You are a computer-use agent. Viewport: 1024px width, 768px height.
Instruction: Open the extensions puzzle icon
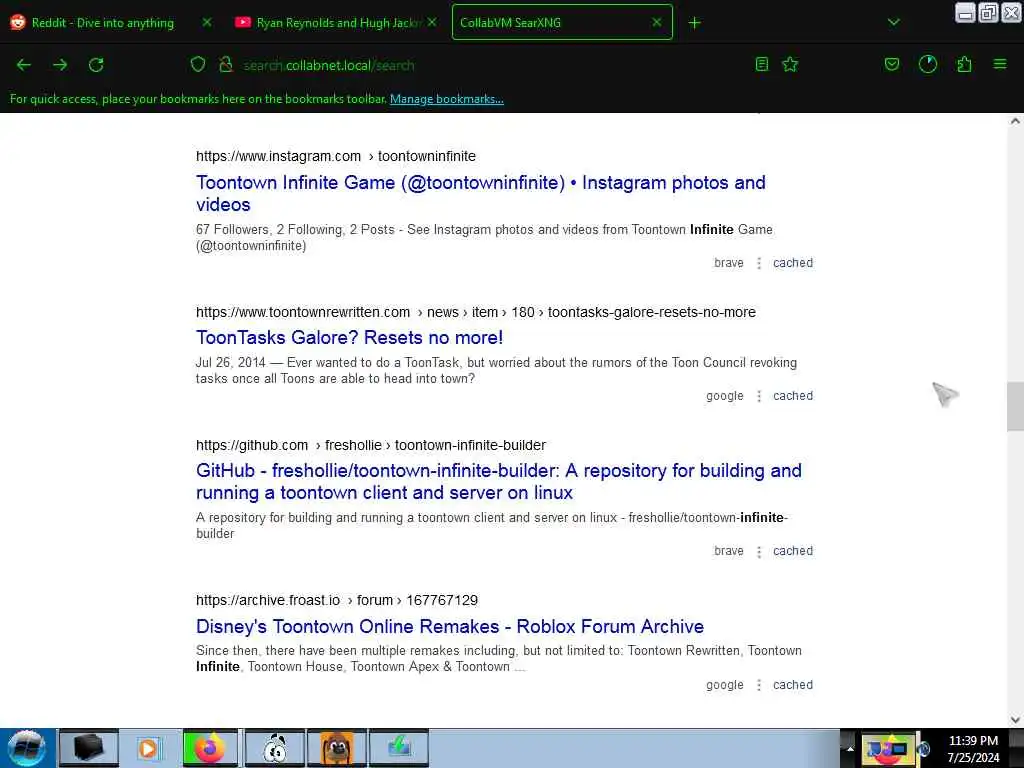pyautogui.click(x=964, y=64)
